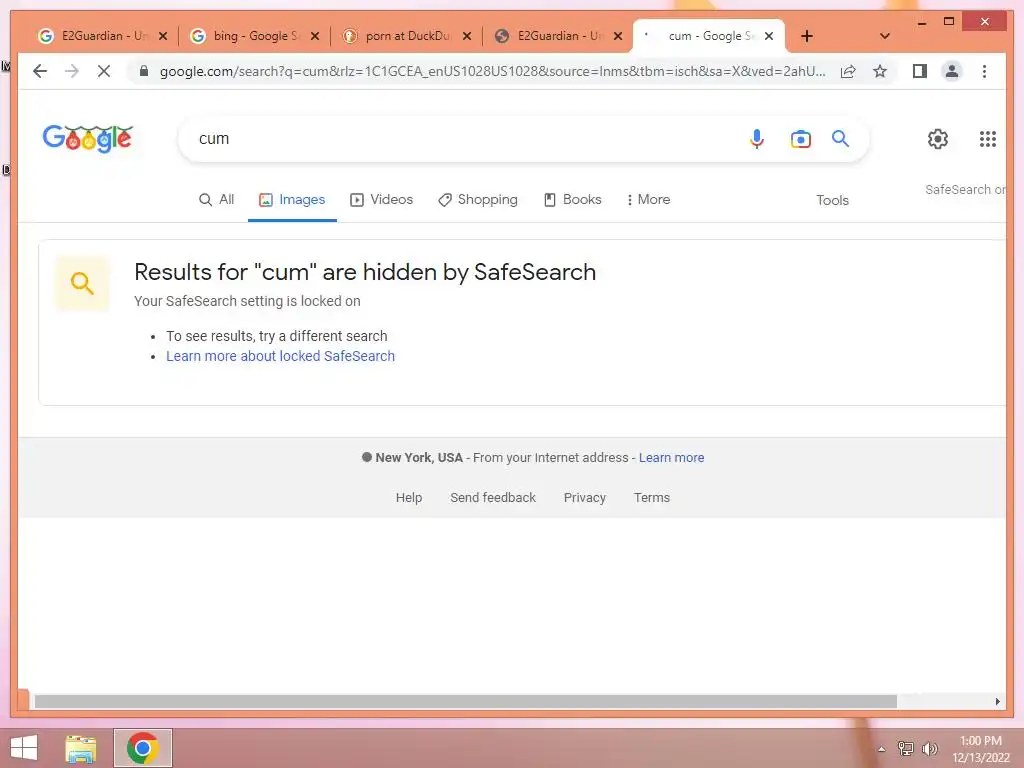Share this page from address bar
1024x768 pixels.
click(848, 71)
